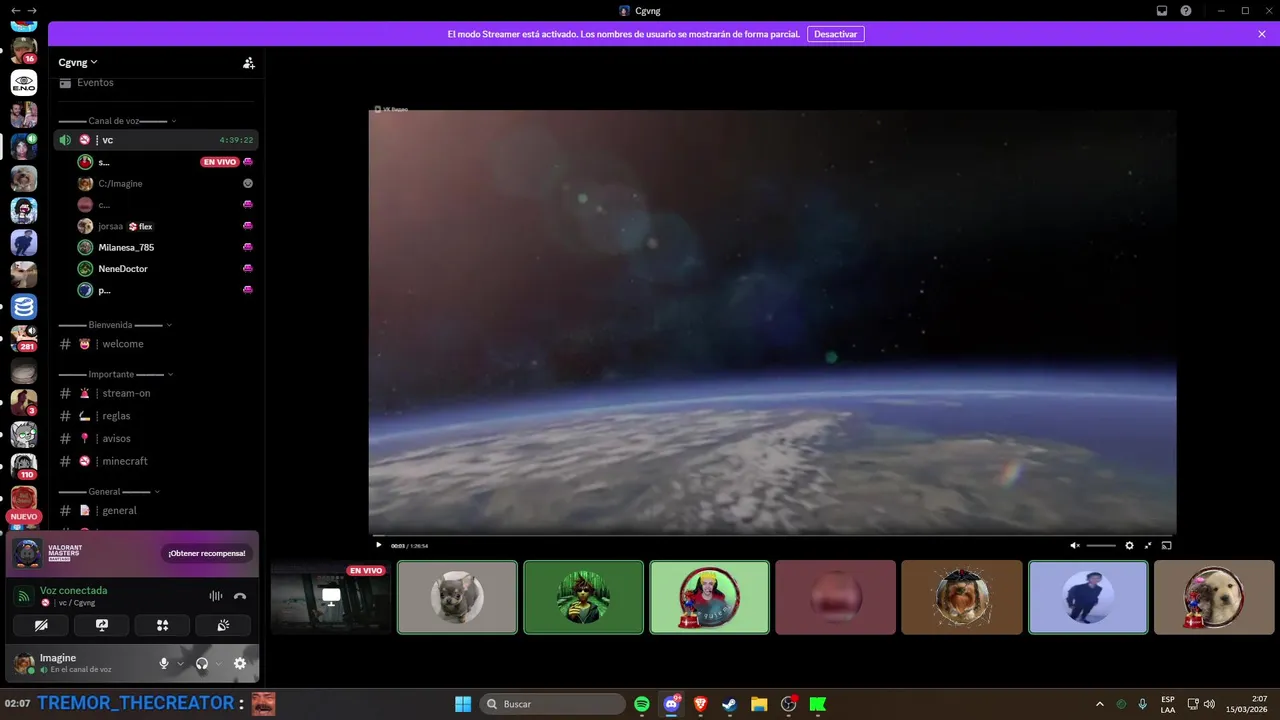
Task: Select the vc voice channel
Action: click(156, 140)
